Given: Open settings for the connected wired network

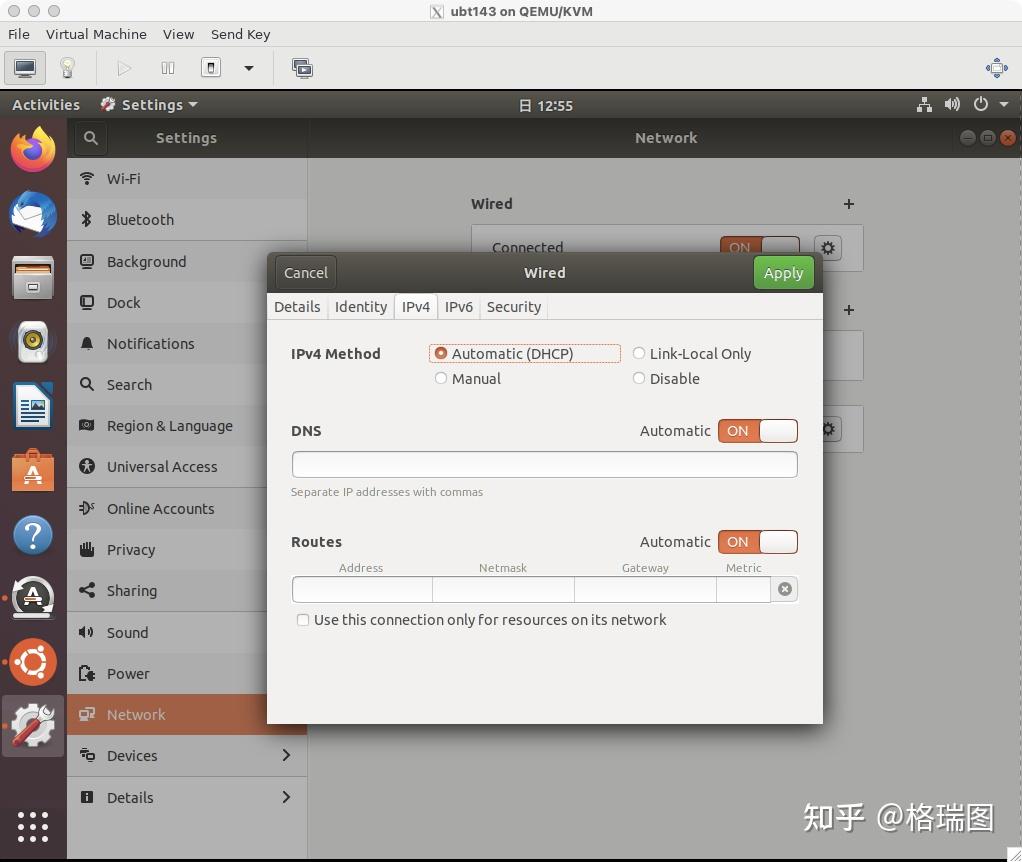Looking at the screenshot, I should coord(827,247).
